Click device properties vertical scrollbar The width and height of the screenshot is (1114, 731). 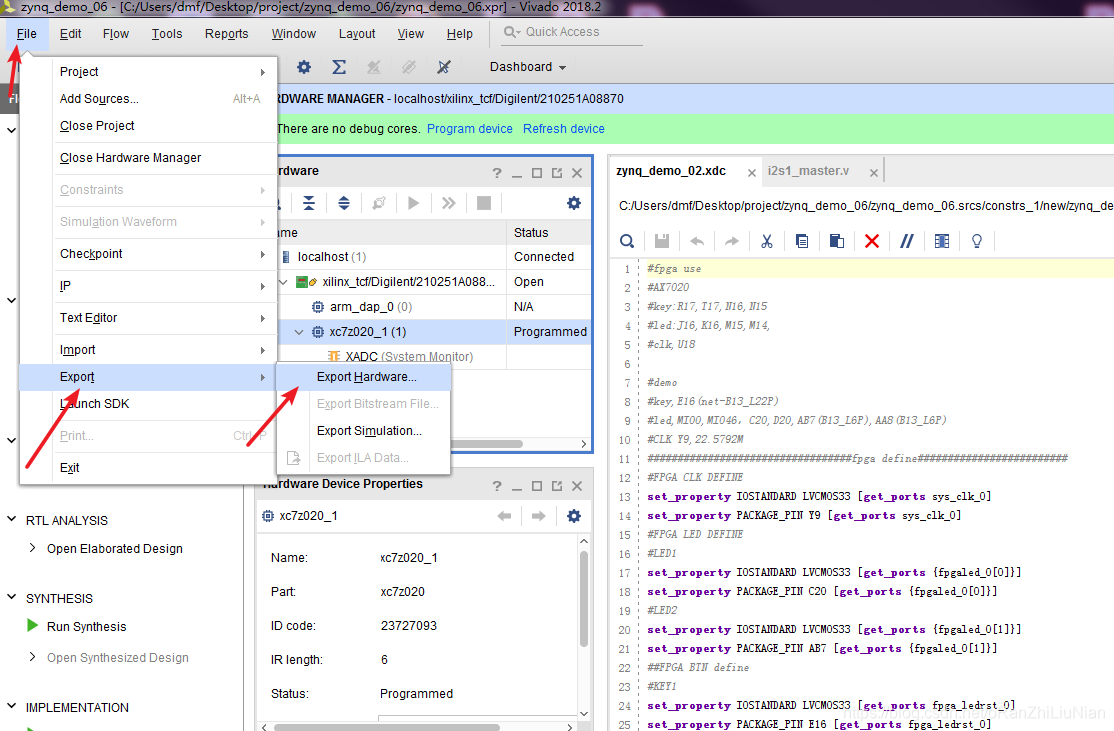pos(584,599)
